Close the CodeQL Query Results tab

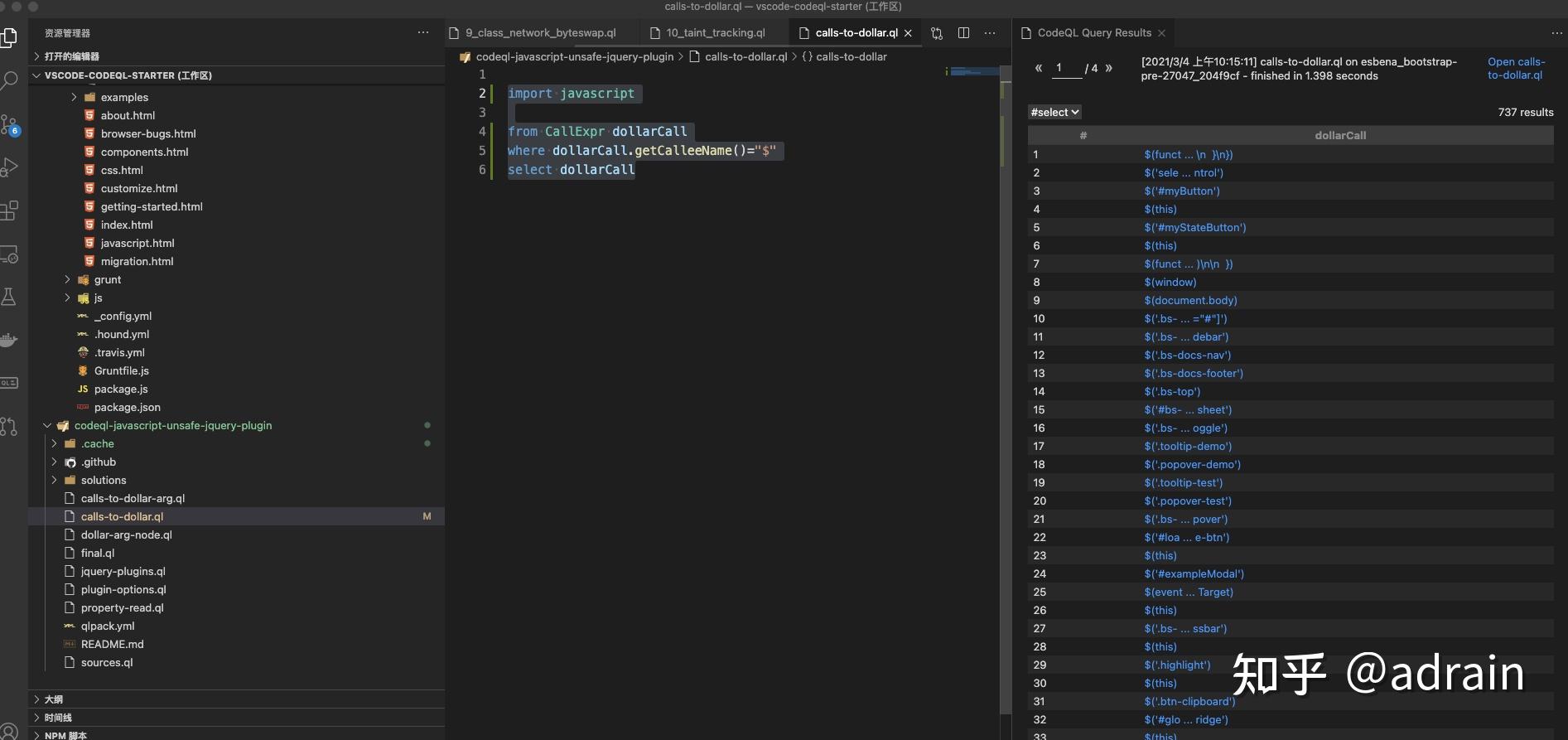click(1161, 33)
